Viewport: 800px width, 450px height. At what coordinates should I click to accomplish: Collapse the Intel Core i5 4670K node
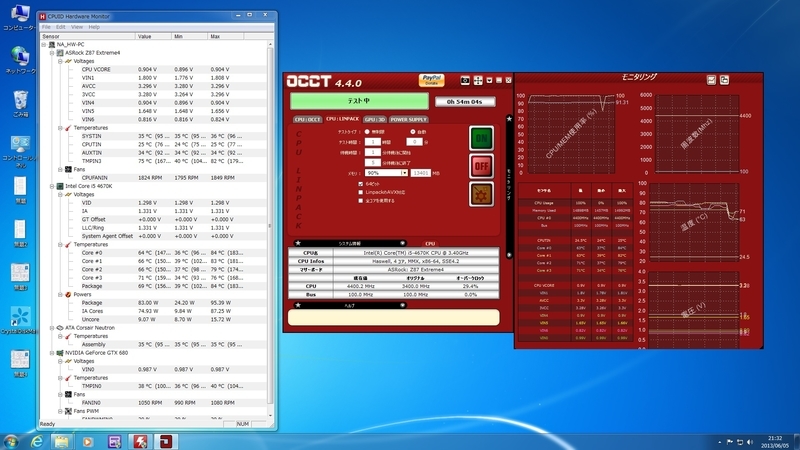pos(52,186)
